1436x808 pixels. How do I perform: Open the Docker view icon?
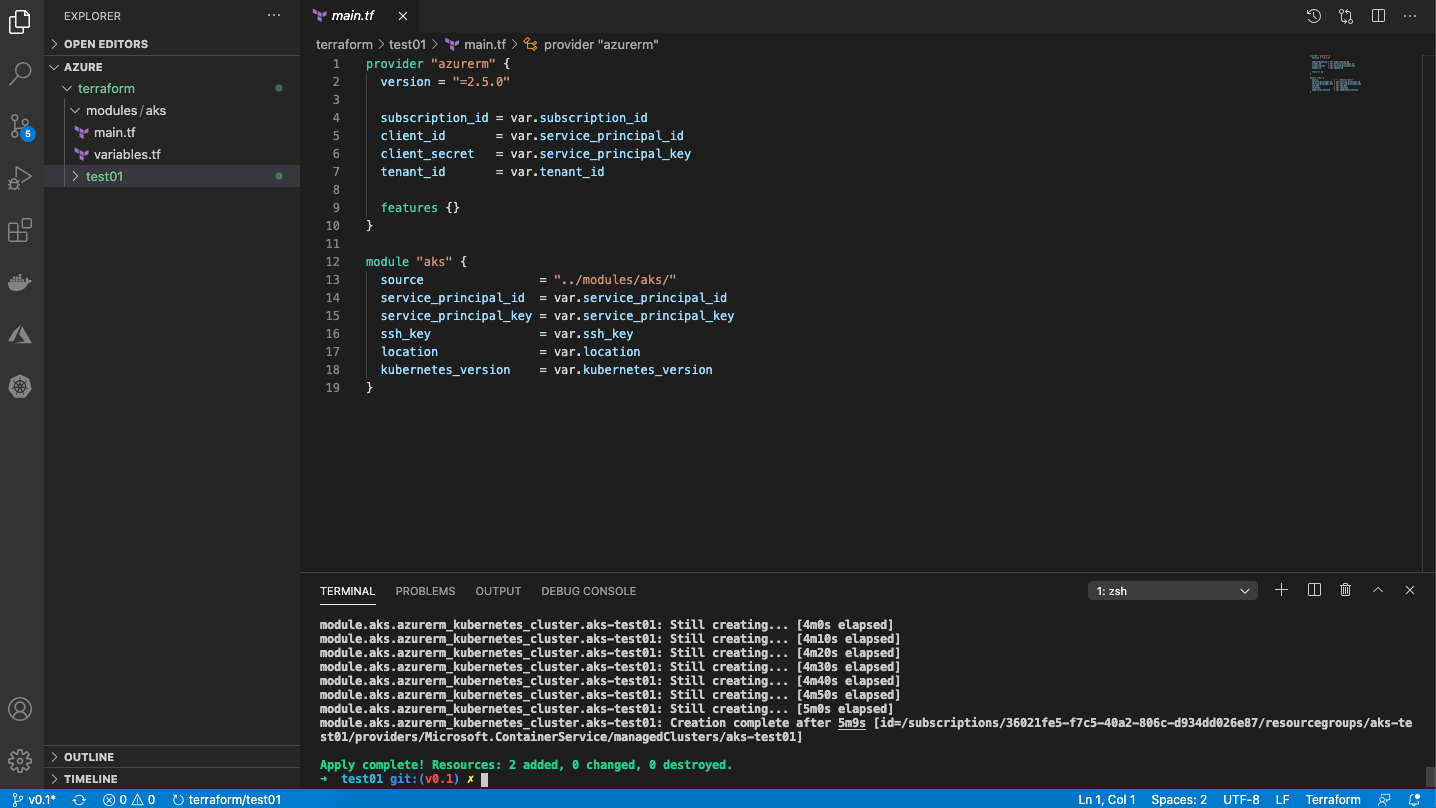tap(20, 283)
